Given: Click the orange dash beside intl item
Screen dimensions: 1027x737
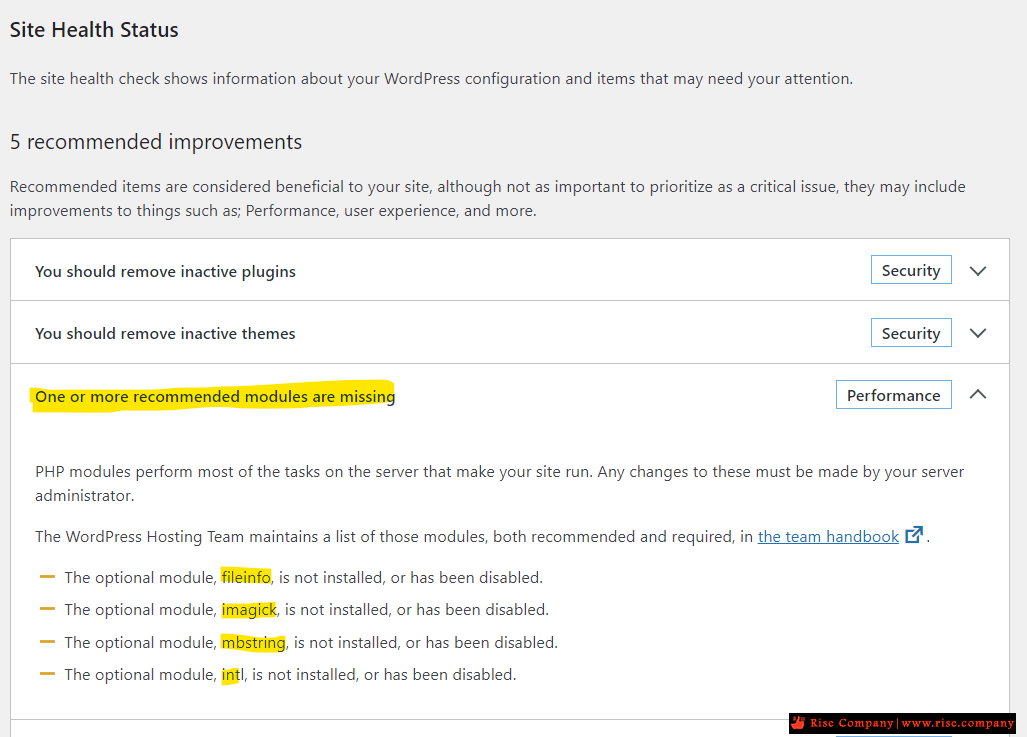Looking at the screenshot, I should (x=47, y=674).
